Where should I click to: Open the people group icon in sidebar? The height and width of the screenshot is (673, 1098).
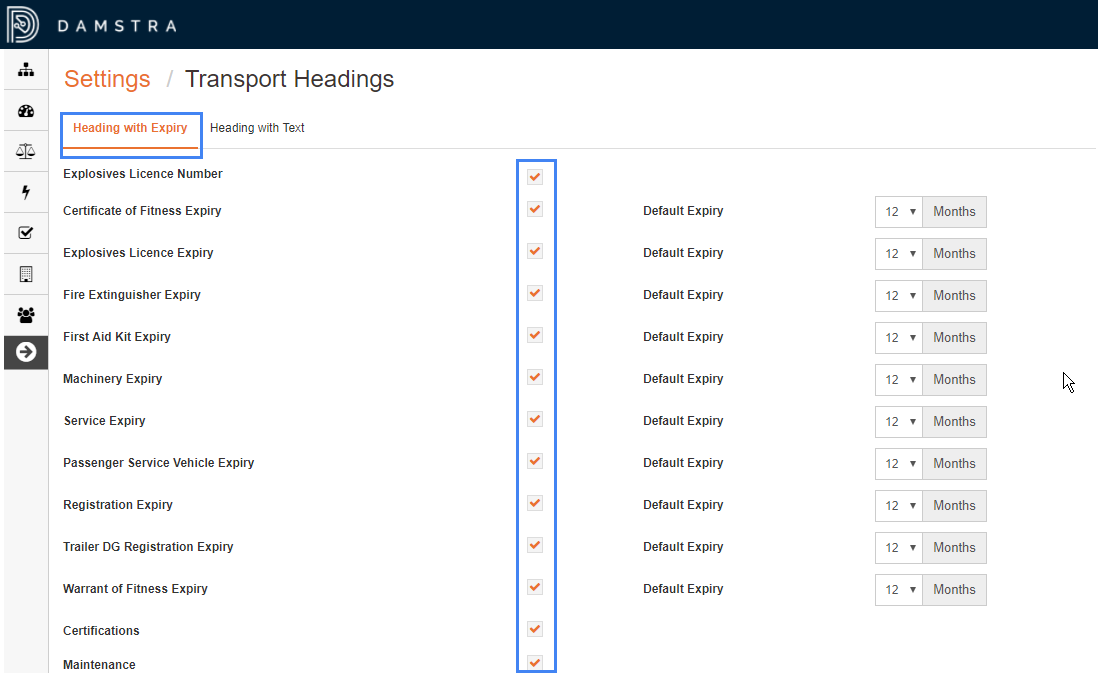click(x=26, y=313)
